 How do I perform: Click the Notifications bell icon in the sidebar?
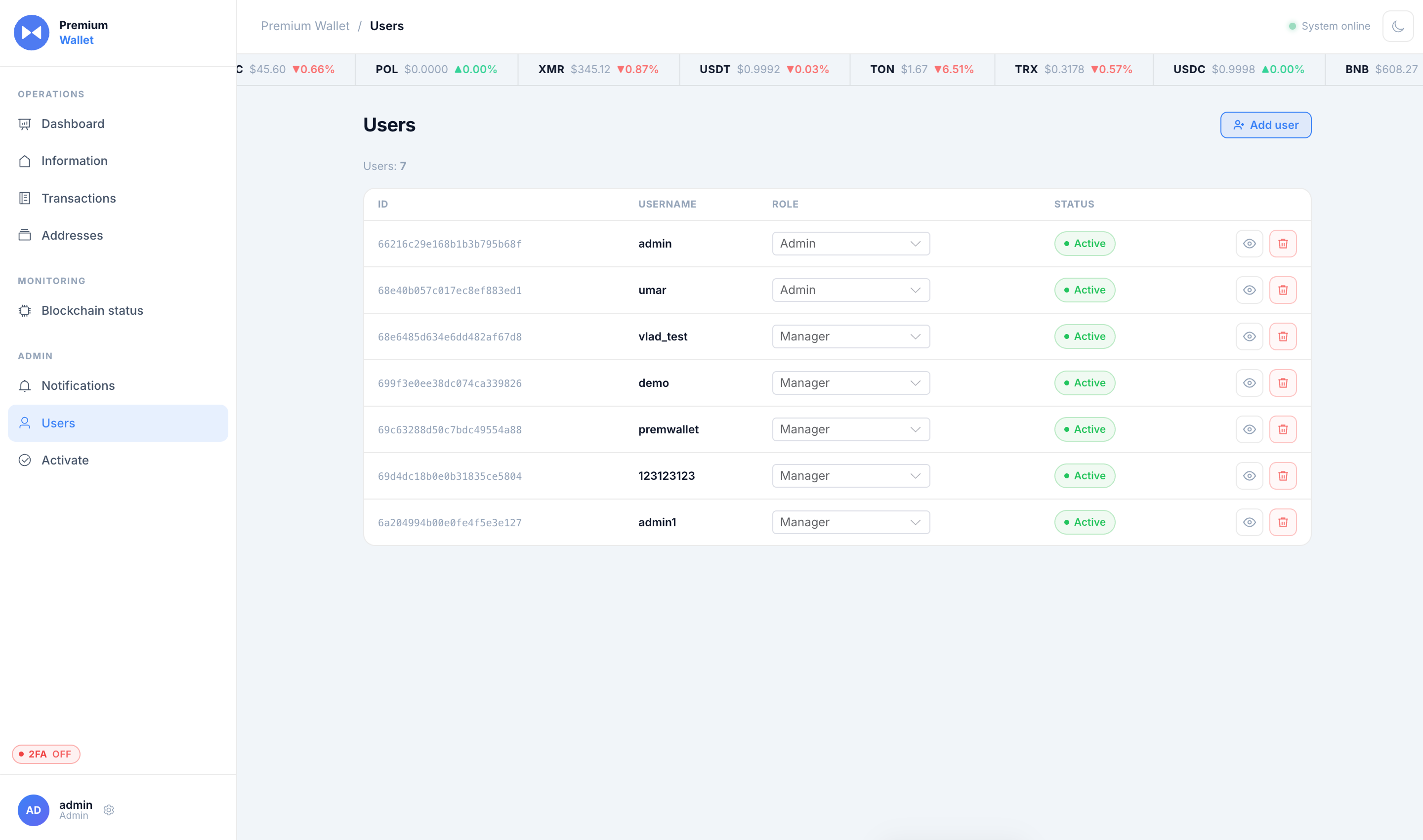(x=24, y=385)
